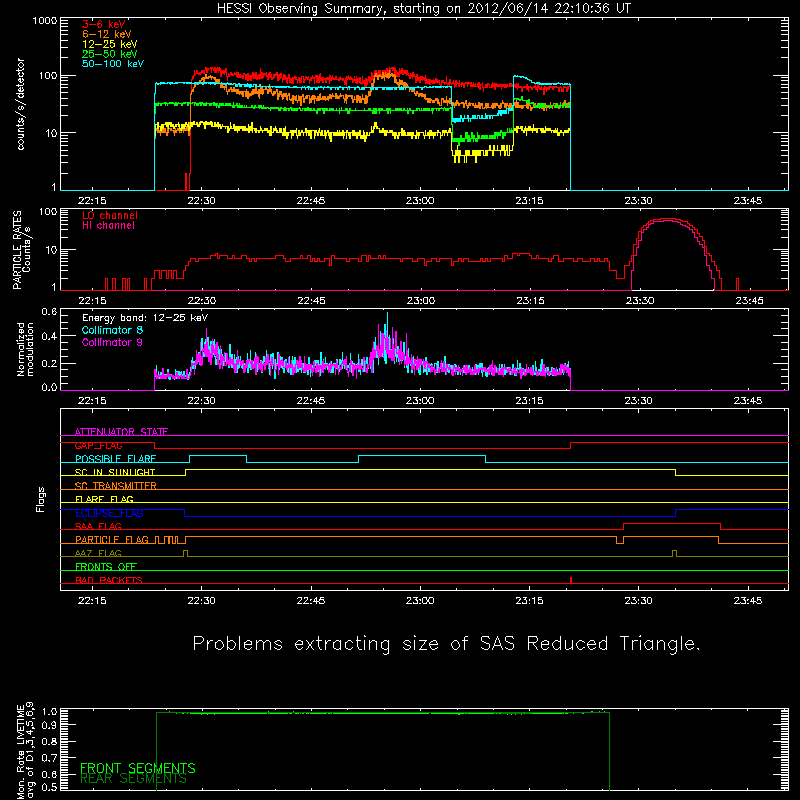This screenshot has height=800, width=800.
Task: Click the FRONT SEGMENTS legend label
Action: [x=138, y=768]
